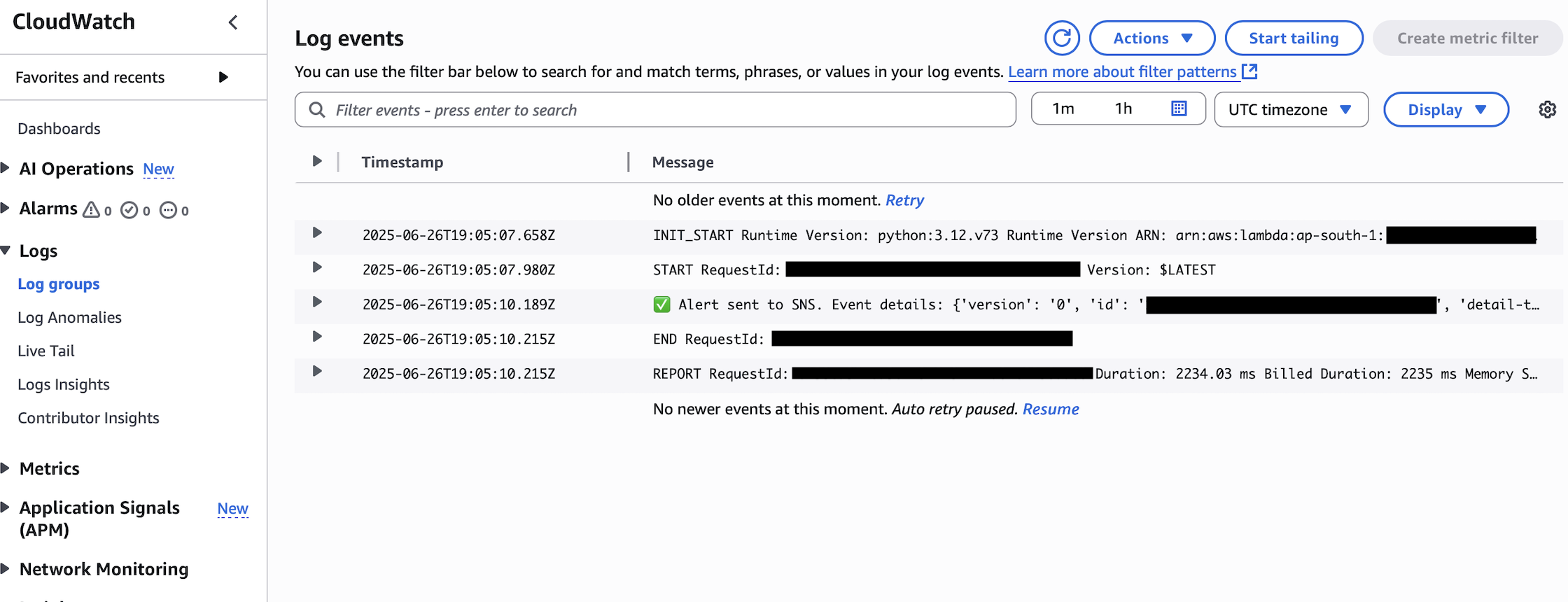Screen dimensions: 1568x602
Task: Expand the REPORT RequestId log event row
Action: (317, 372)
